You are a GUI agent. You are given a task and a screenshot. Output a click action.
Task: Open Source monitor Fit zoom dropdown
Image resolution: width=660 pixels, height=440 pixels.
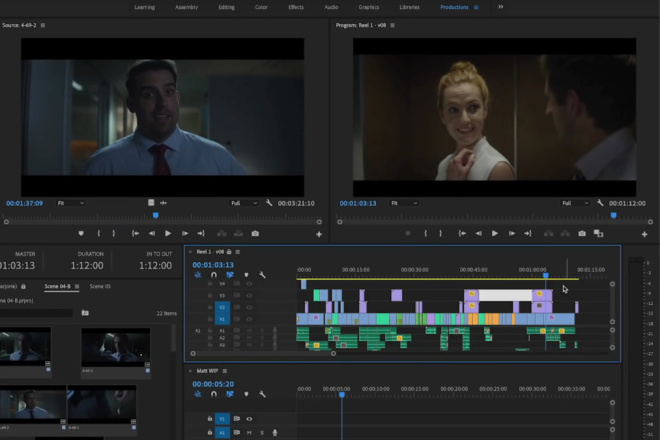tap(71, 203)
